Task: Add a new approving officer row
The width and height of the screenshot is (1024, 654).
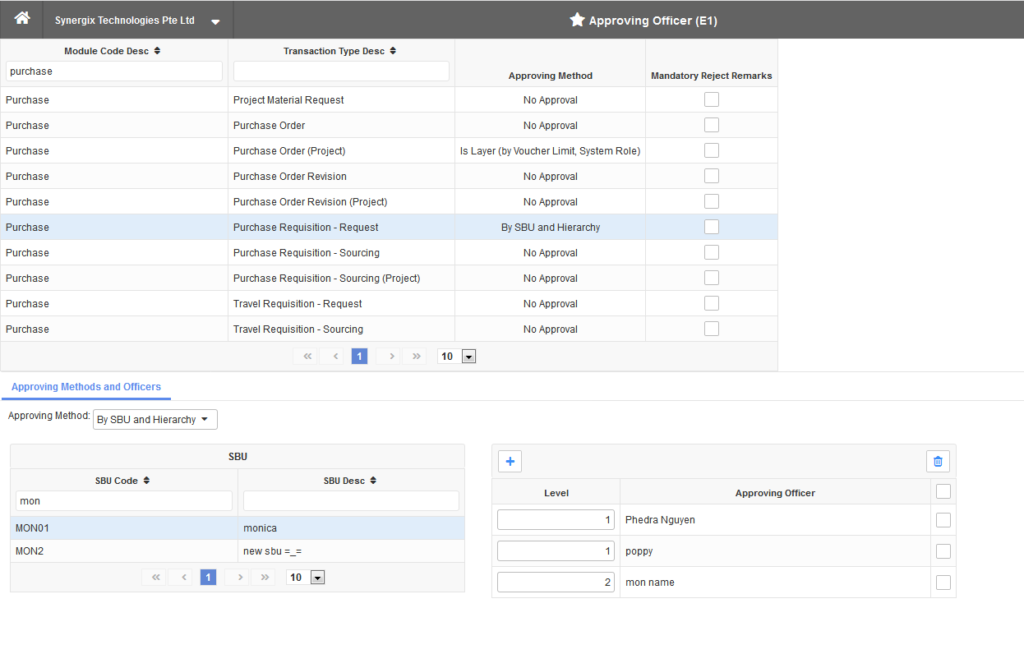Action: [510, 461]
